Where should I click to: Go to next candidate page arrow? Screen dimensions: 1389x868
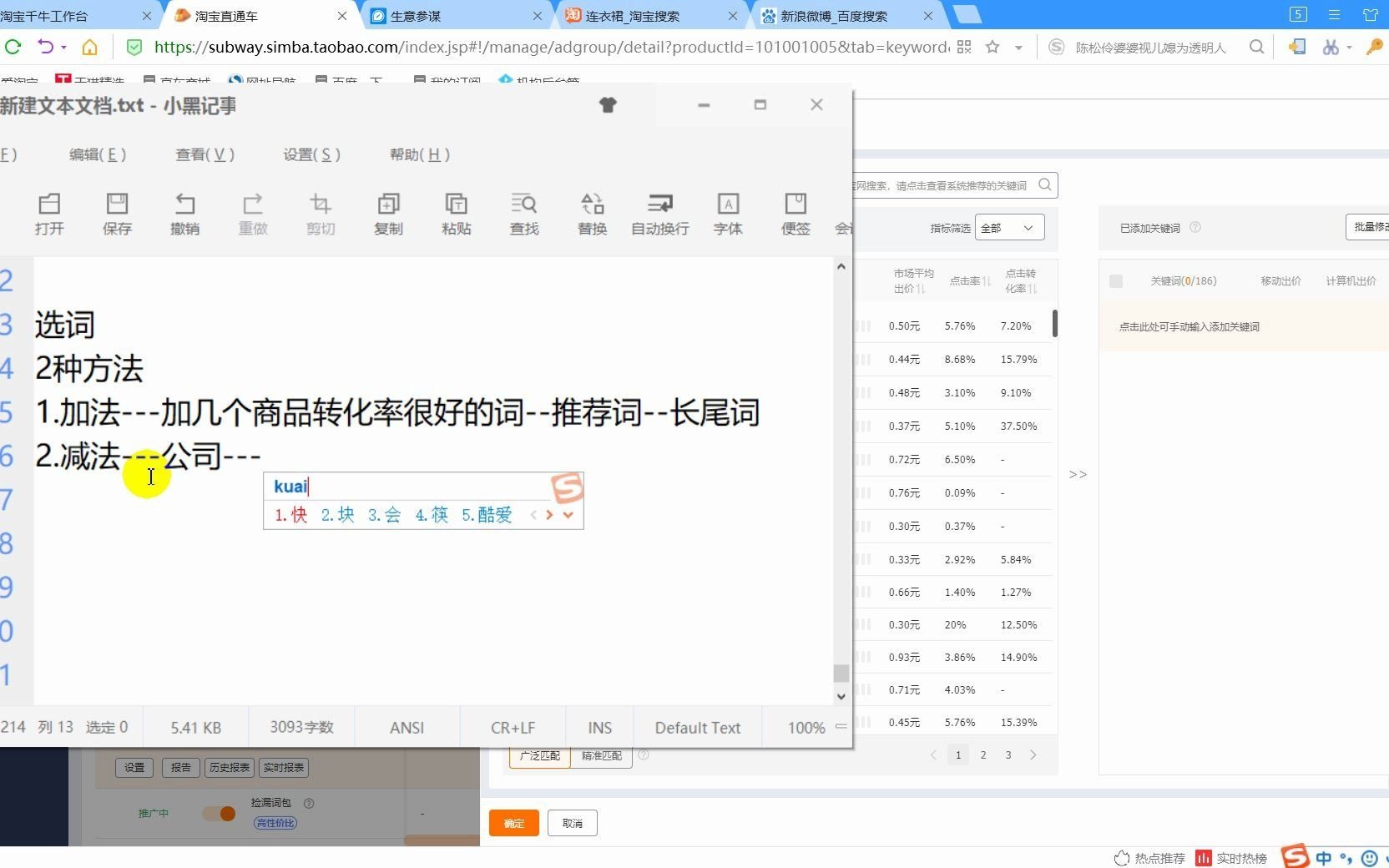click(x=549, y=515)
